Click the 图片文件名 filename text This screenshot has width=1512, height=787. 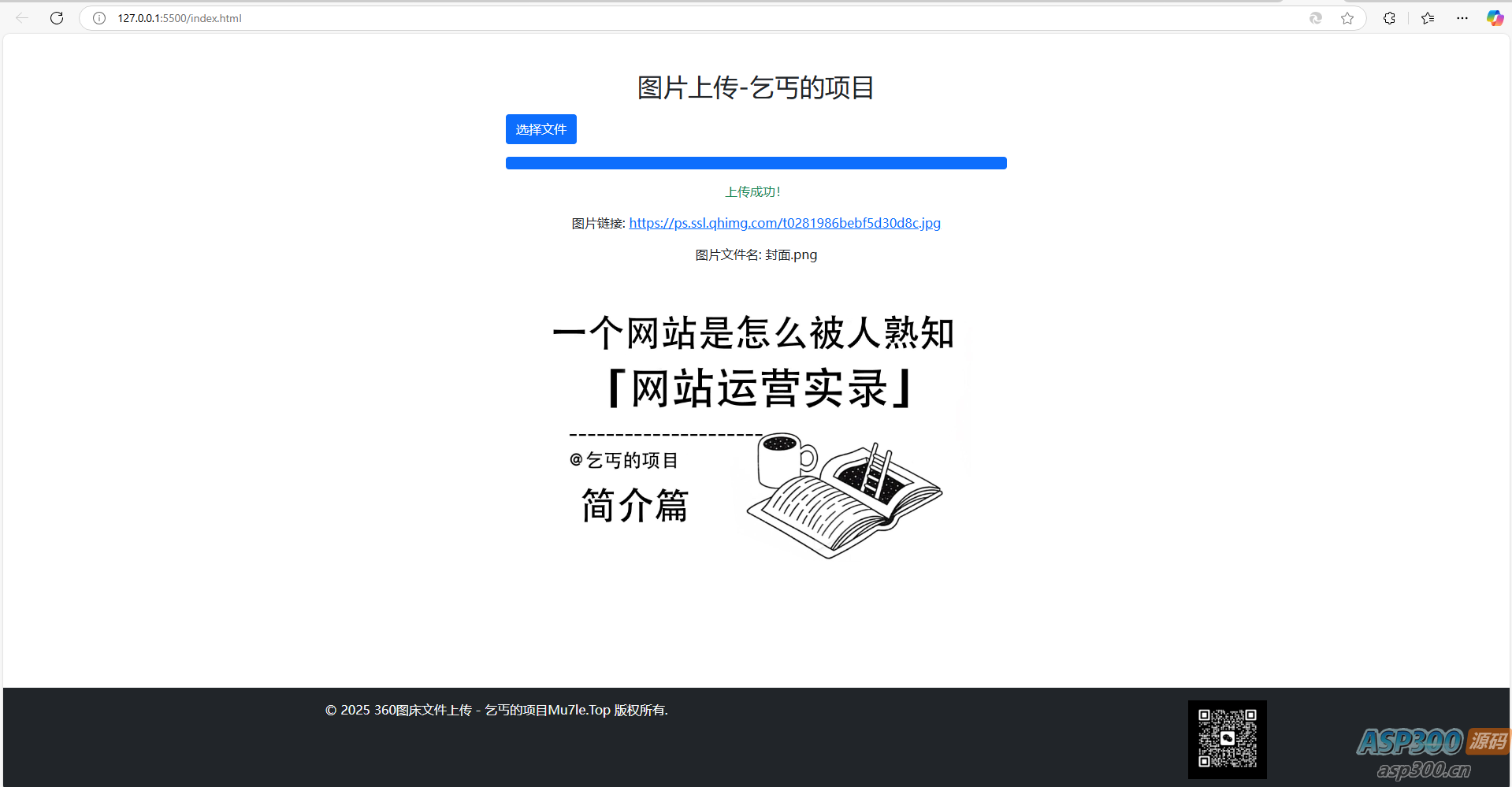point(756,254)
